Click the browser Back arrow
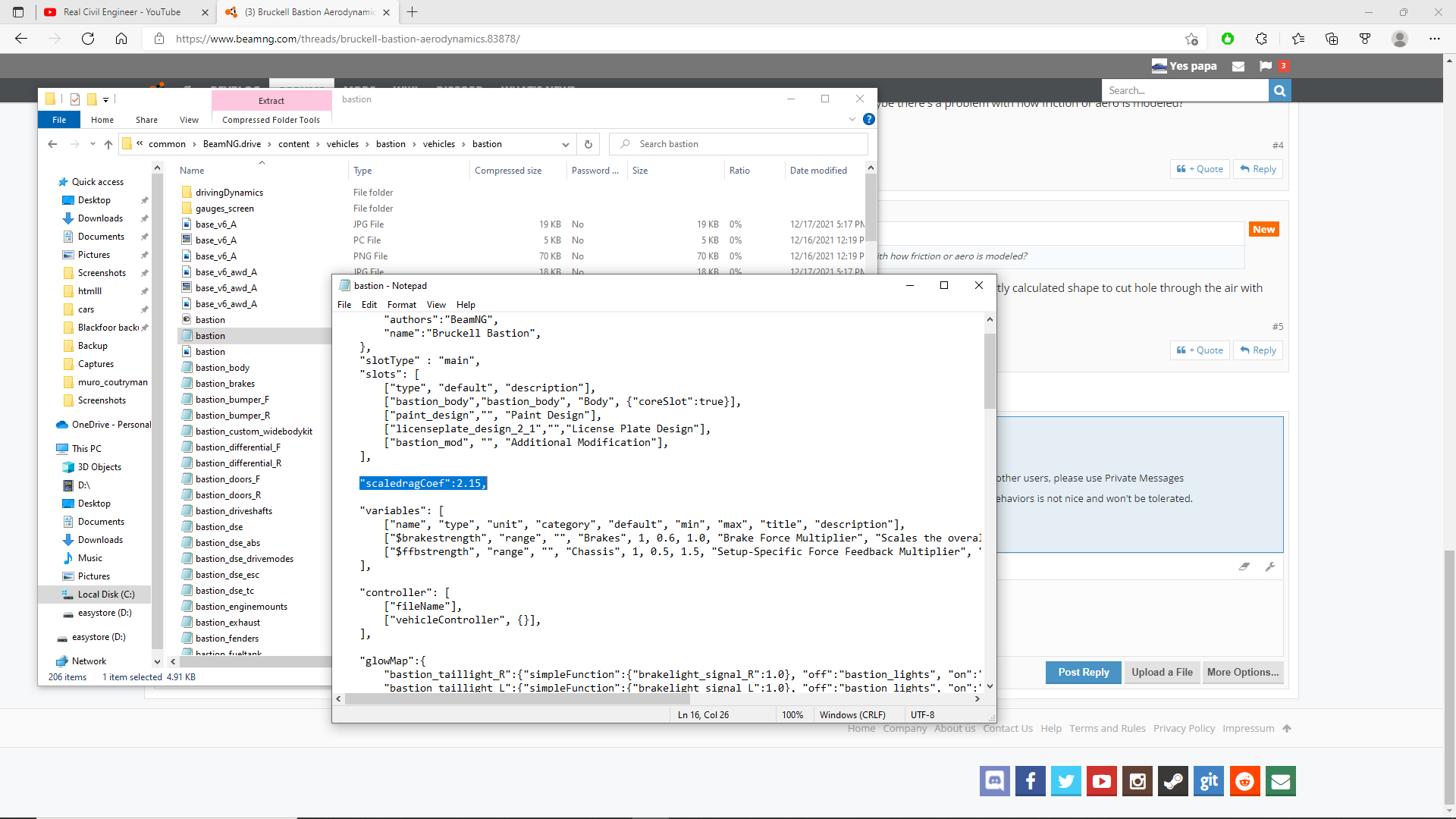Image resolution: width=1456 pixels, height=819 pixels. point(21,39)
